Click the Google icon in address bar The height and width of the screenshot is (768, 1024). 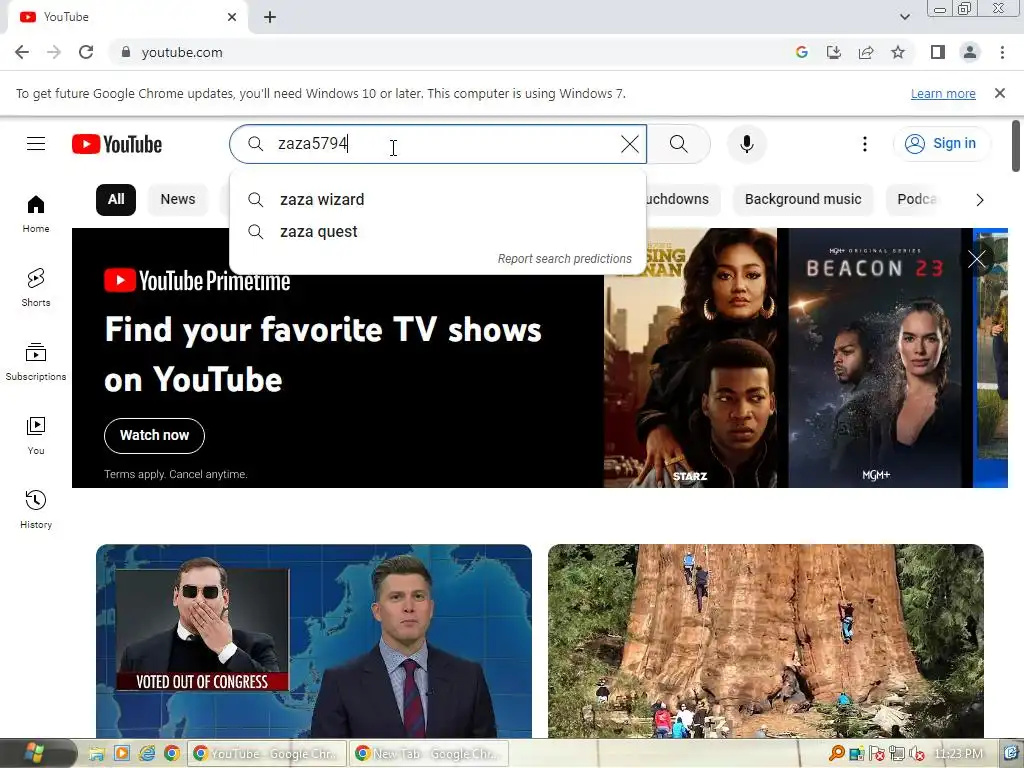point(802,52)
